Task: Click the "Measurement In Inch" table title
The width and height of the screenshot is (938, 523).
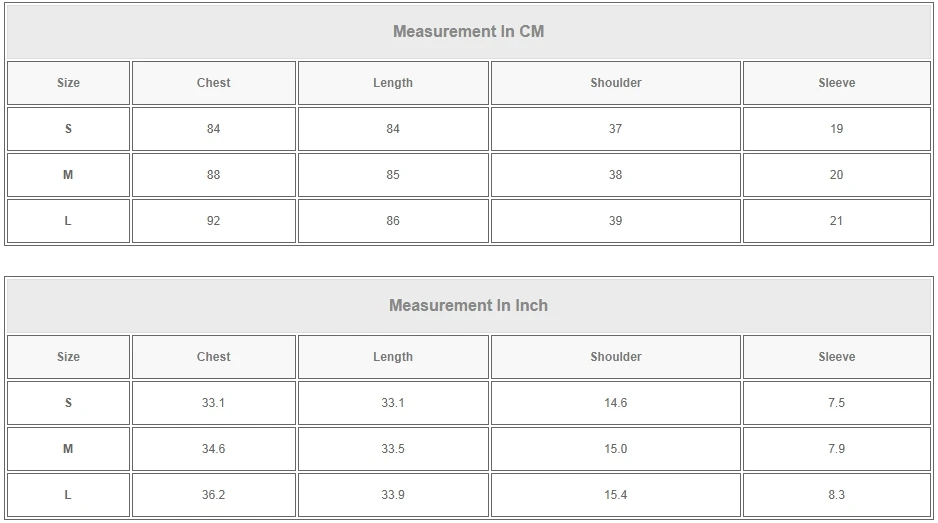Action: (x=468, y=305)
